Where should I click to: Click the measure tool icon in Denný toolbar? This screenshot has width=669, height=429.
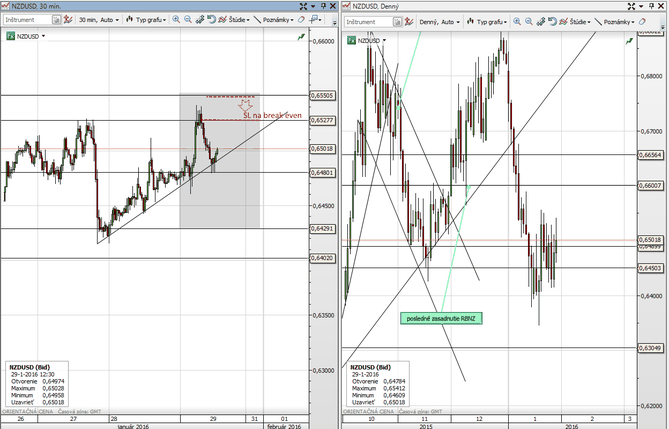(x=541, y=22)
